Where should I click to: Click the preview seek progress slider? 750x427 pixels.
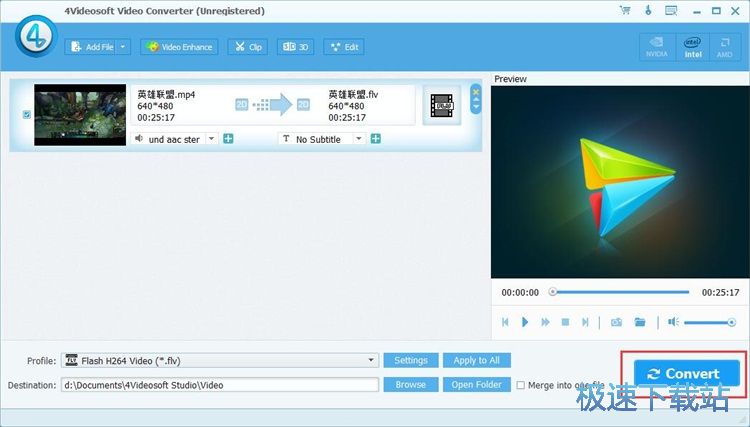tap(620, 292)
